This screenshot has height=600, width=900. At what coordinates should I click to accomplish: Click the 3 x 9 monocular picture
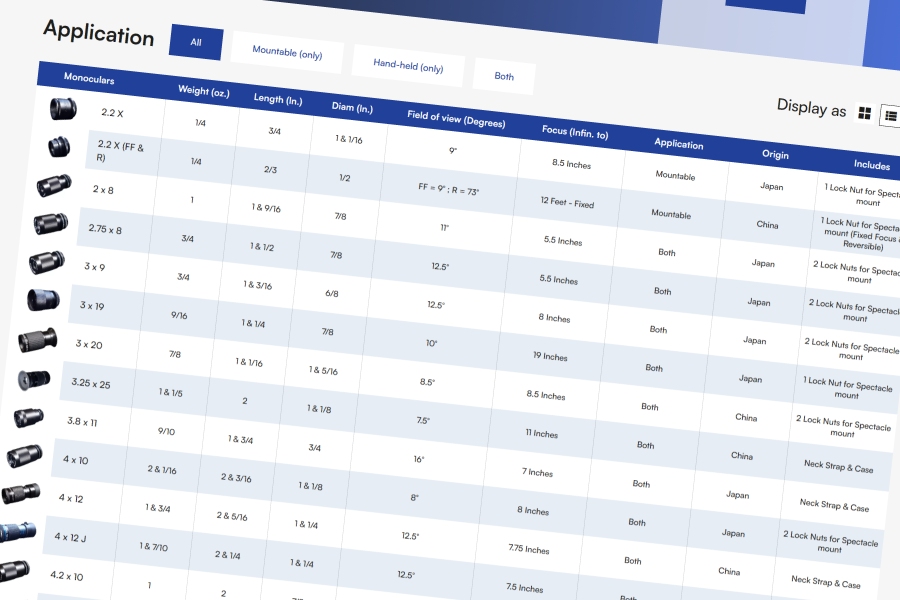tap(46, 263)
